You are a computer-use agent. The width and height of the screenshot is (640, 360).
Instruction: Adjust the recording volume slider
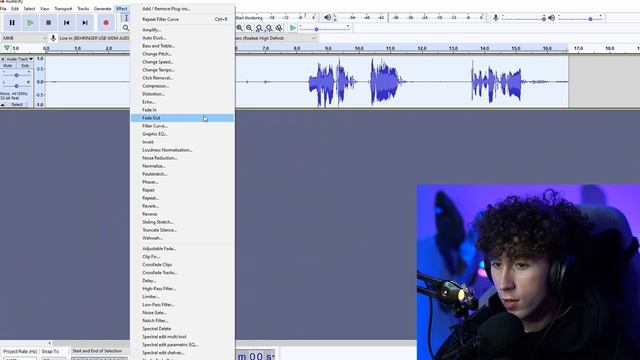tap(524, 18)
